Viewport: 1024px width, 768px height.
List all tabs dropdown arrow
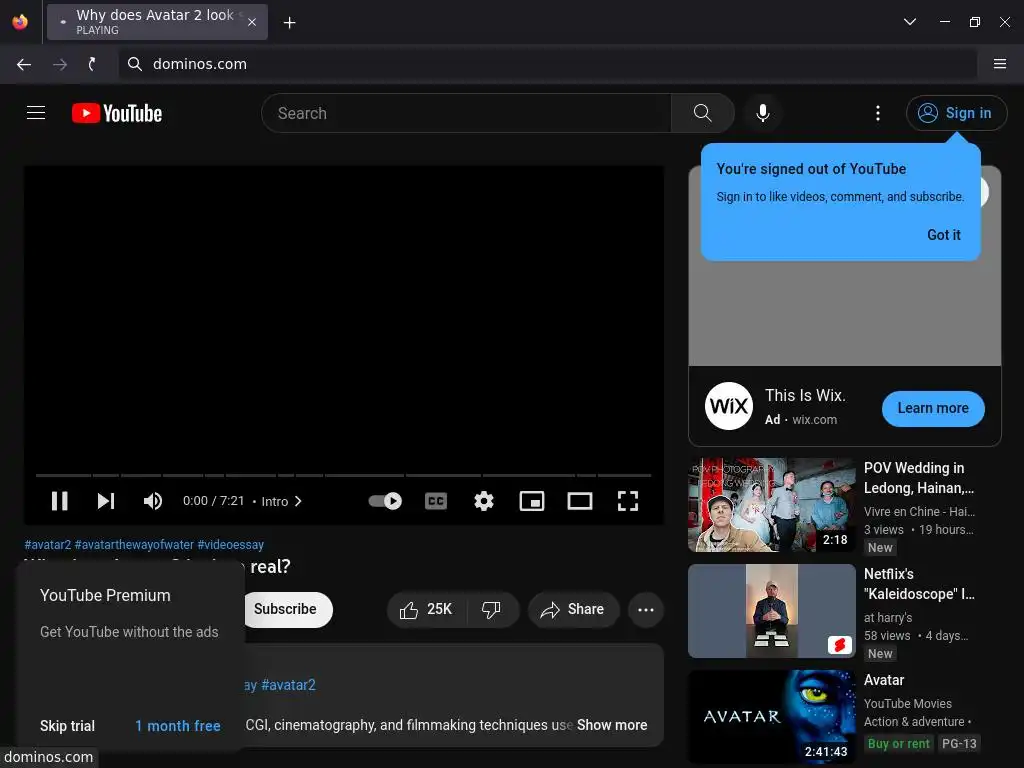coord(910,22)
